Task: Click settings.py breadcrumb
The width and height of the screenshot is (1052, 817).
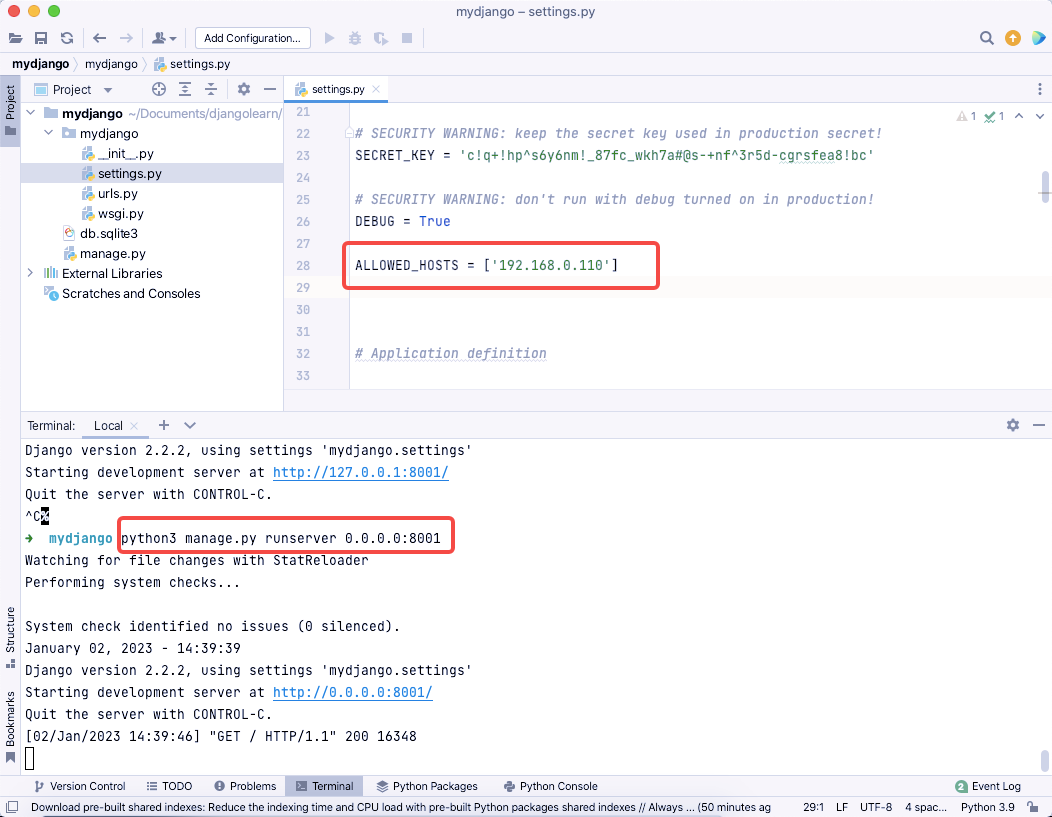Action: click(x=192, y=64)
